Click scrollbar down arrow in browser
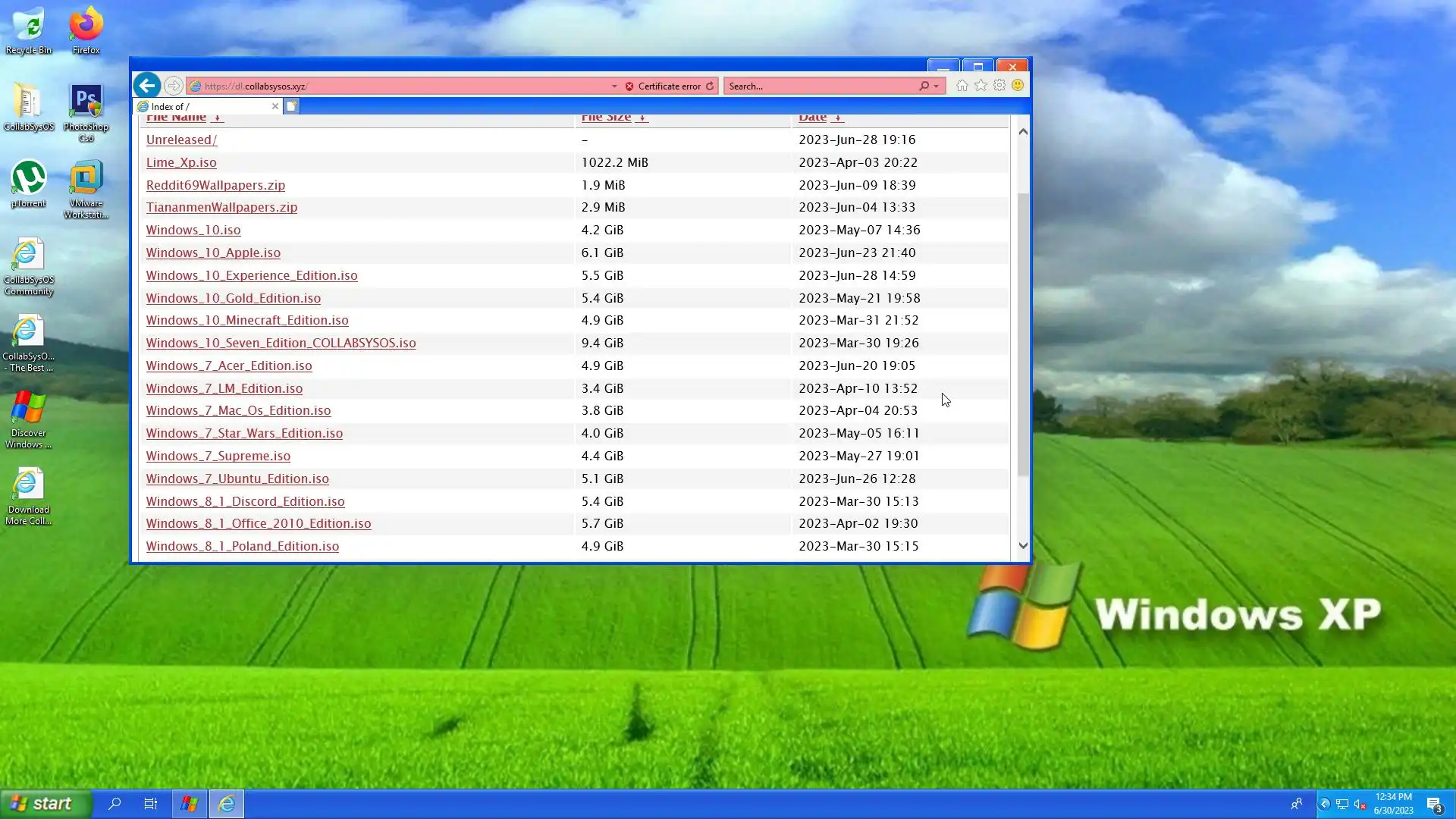The width and height of the screenshot is (1456, 819). click(1023, 545)
